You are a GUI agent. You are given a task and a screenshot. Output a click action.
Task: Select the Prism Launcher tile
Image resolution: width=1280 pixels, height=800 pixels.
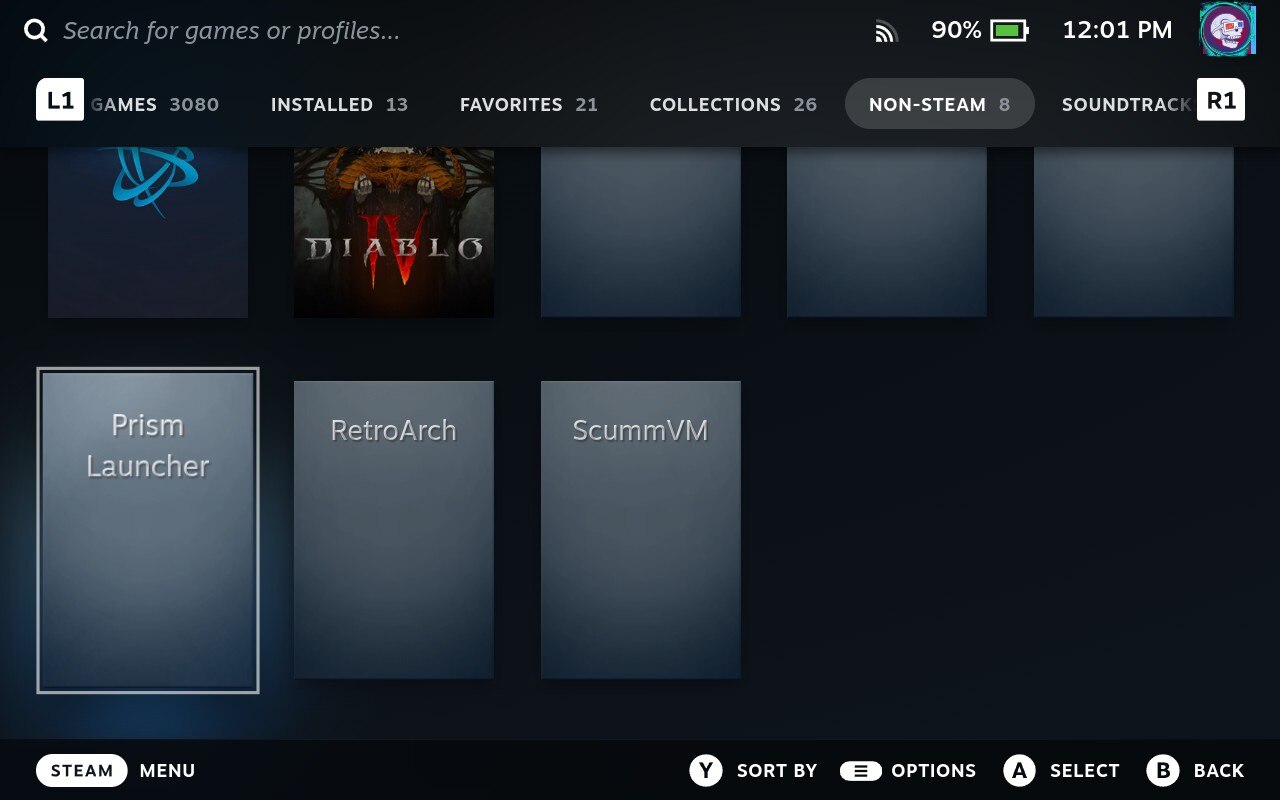click(x=148, y=530)
